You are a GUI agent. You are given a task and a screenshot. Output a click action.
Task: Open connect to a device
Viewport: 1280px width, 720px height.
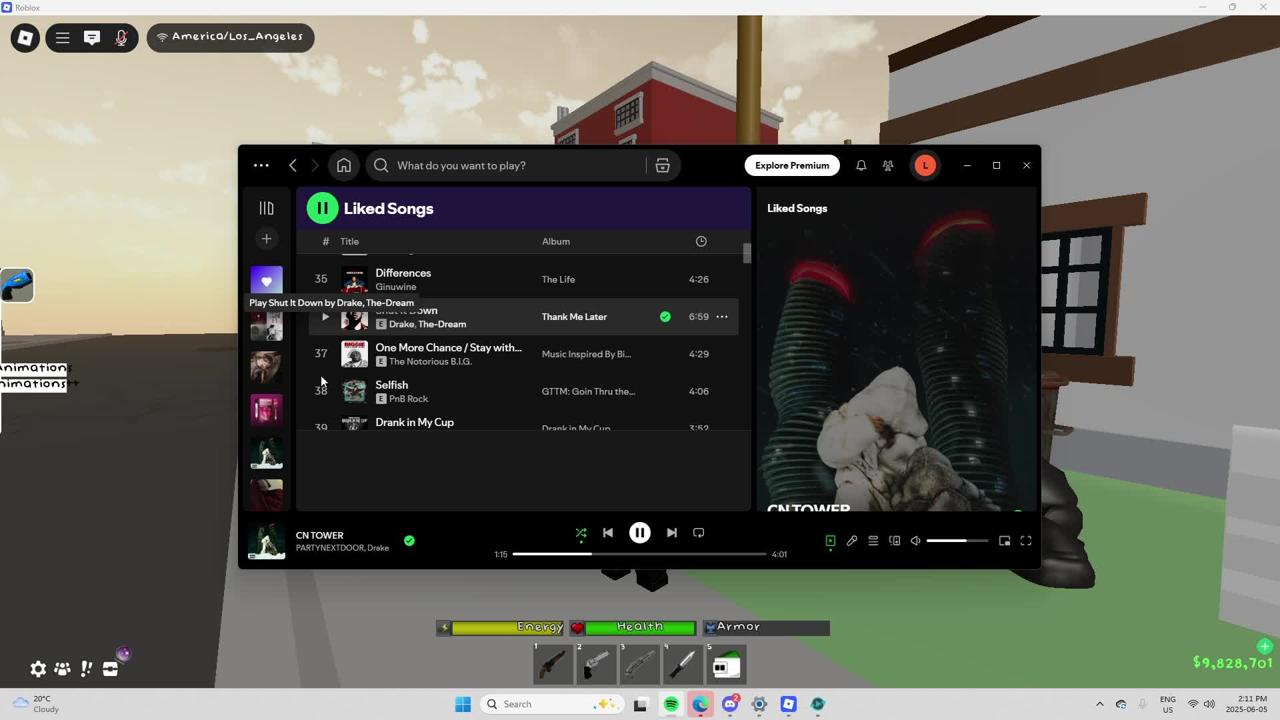click(x=895, y=541)
